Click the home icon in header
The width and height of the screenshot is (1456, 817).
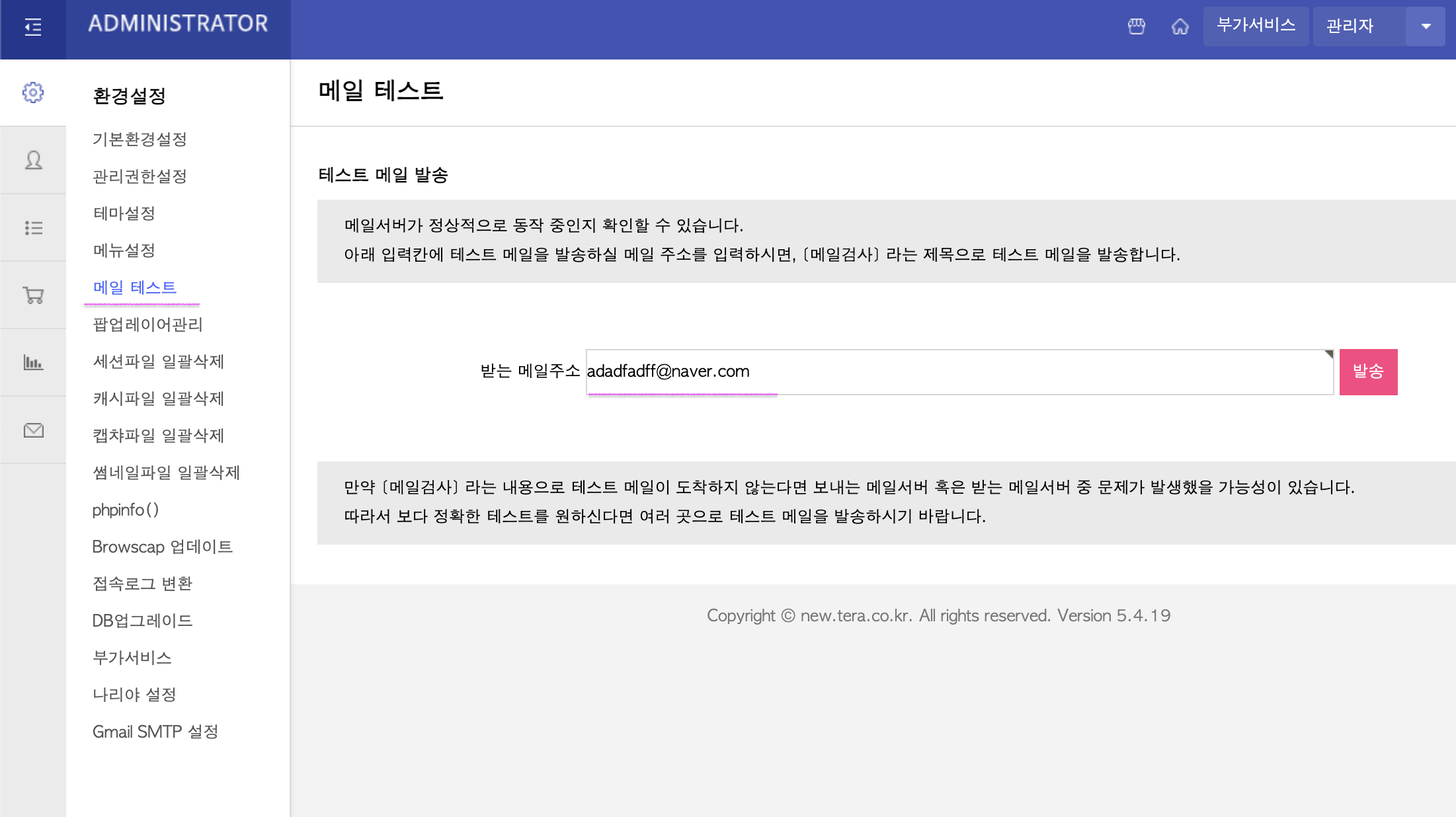point(1180,26)
